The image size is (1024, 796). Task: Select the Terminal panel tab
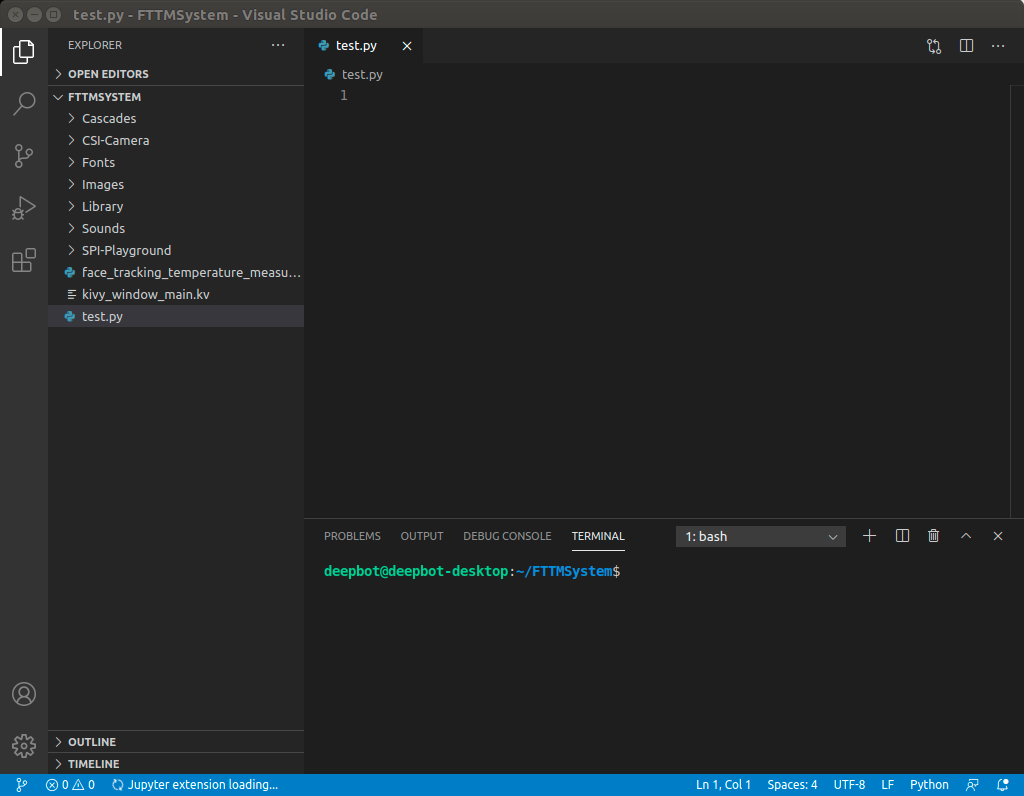pyautogui.click(x=598, y=536)
